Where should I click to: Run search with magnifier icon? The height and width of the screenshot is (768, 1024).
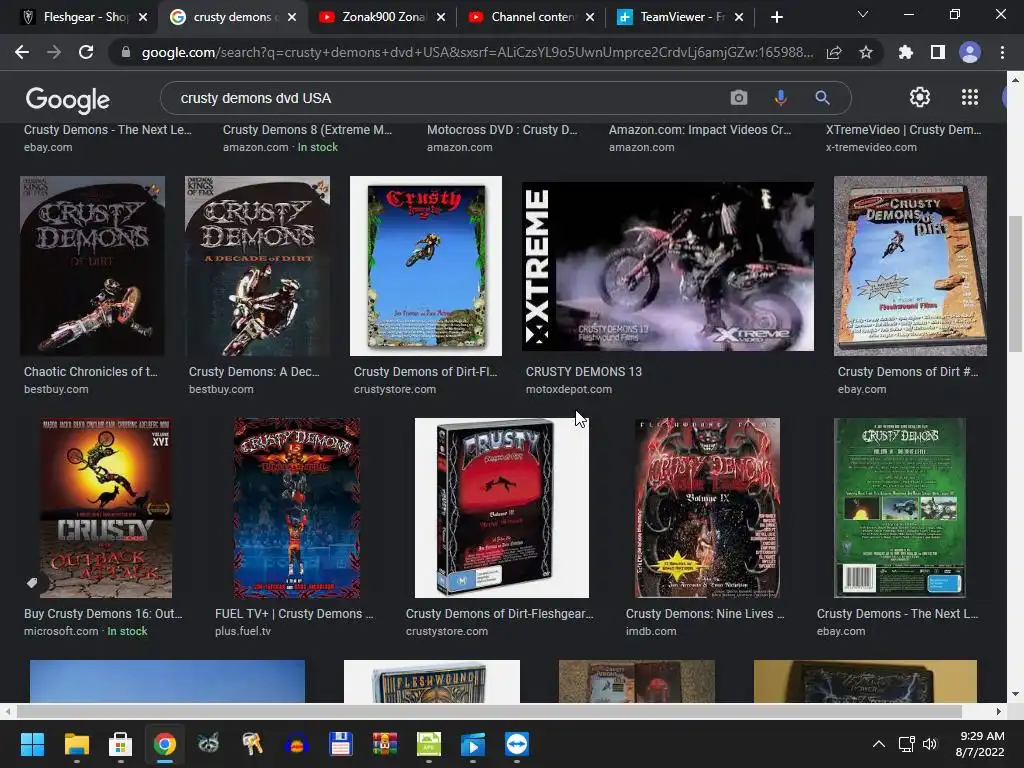pyautogui.click(x=822, y=98)
